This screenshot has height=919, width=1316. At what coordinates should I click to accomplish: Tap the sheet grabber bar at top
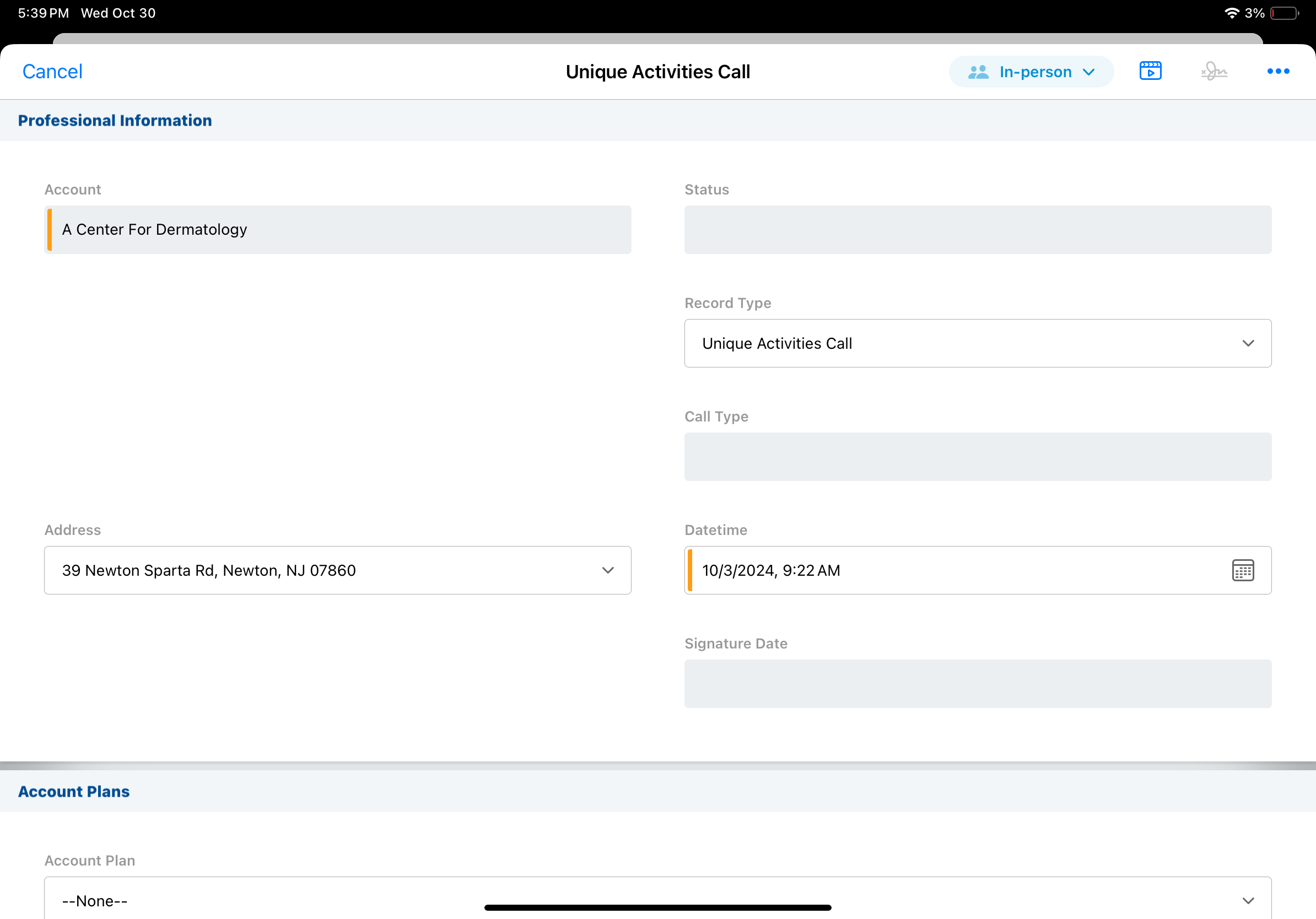point(657,39)
